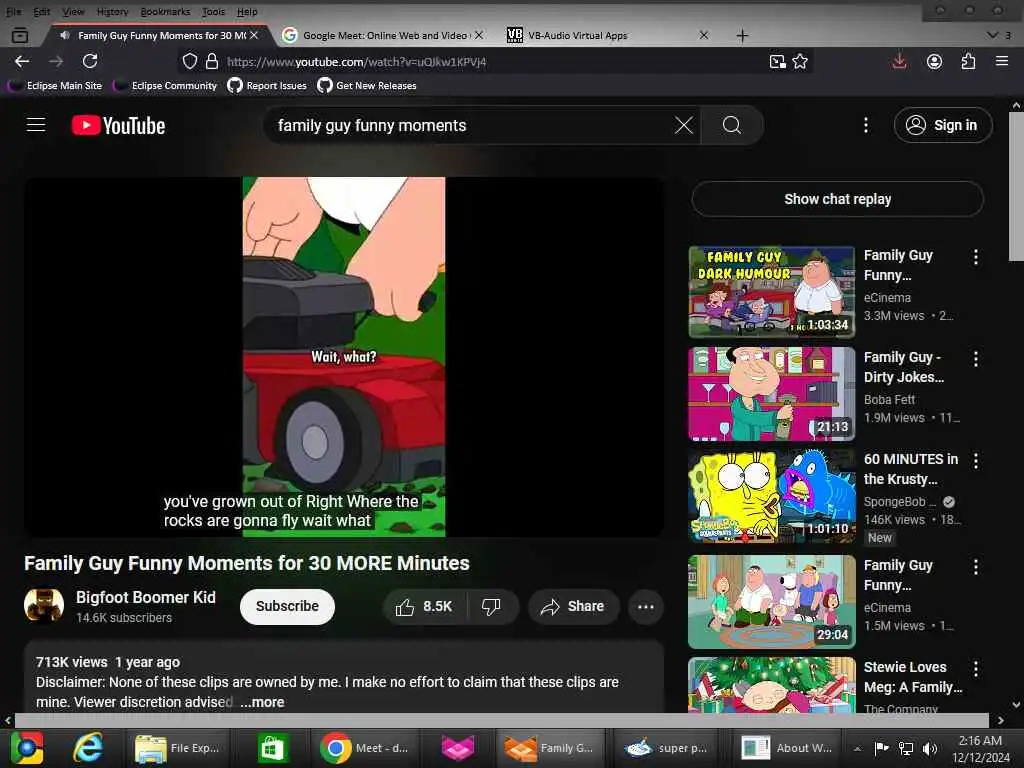
Task: Mute the playing Family Guy tab
Action: pos(65,35)
